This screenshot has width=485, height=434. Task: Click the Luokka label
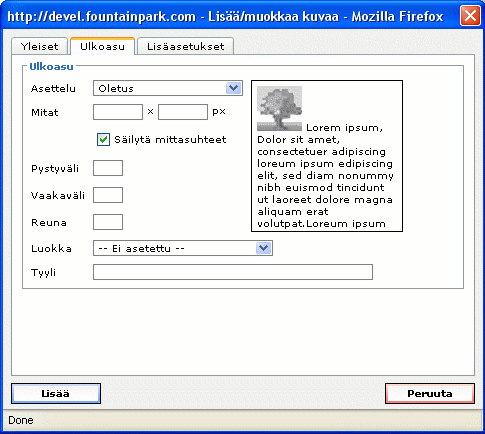coord(51,249)
